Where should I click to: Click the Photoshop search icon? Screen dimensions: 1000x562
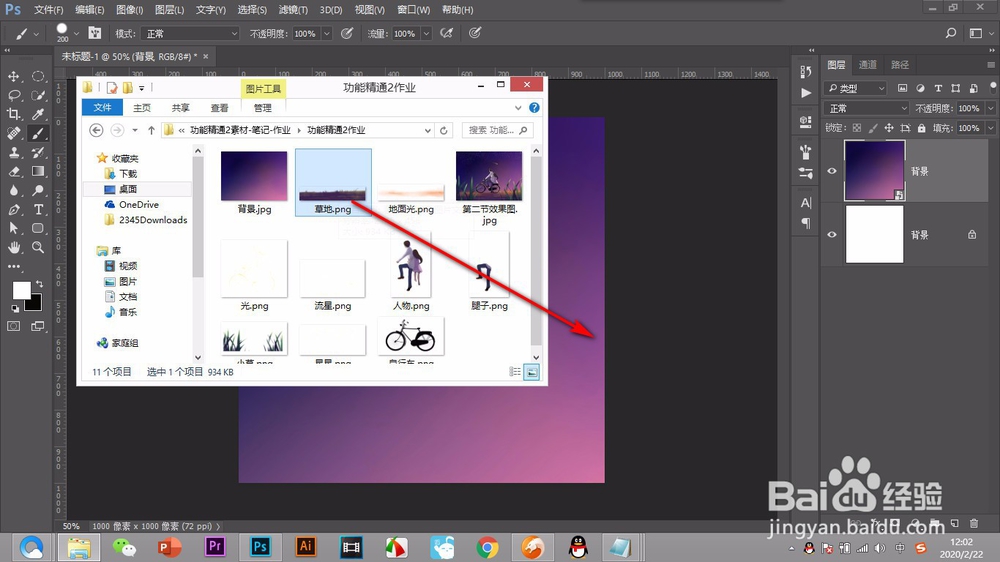[x=951, y=33]
